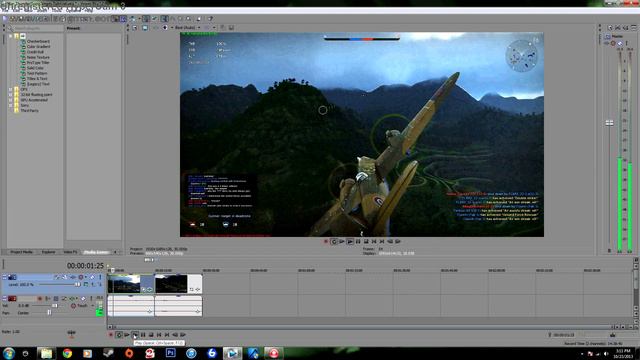Viewport: 640px width, 360px height.
Task: Open the Touch automation mode dropdown
Action: 93,306
